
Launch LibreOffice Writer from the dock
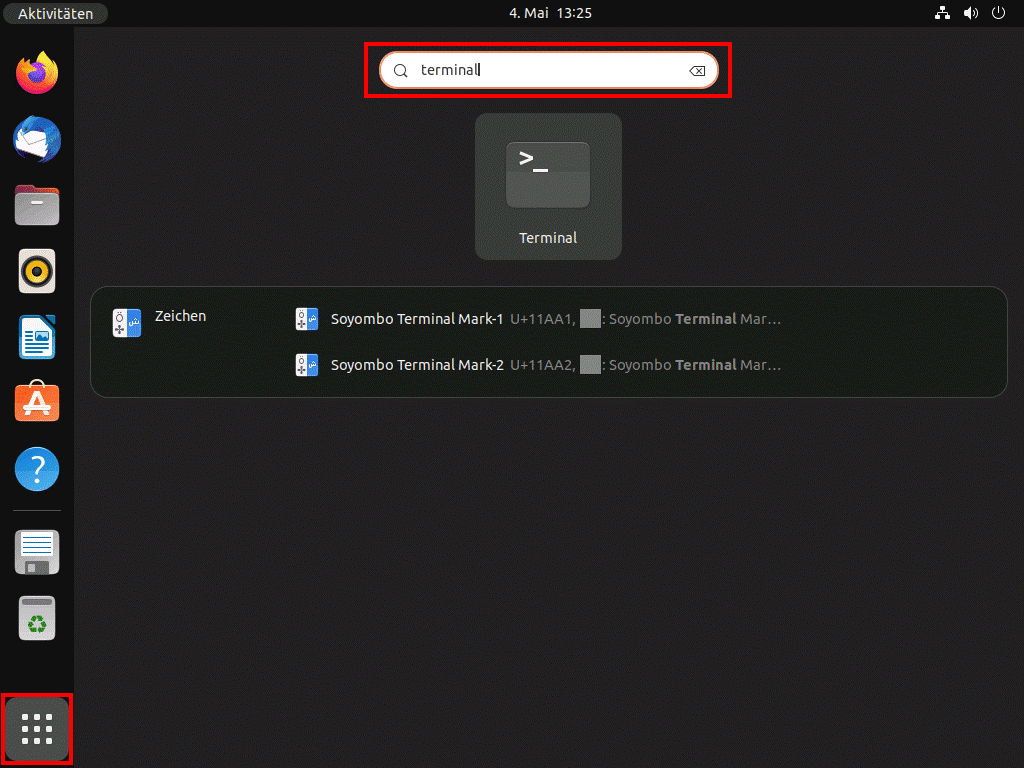coord(37,337)
